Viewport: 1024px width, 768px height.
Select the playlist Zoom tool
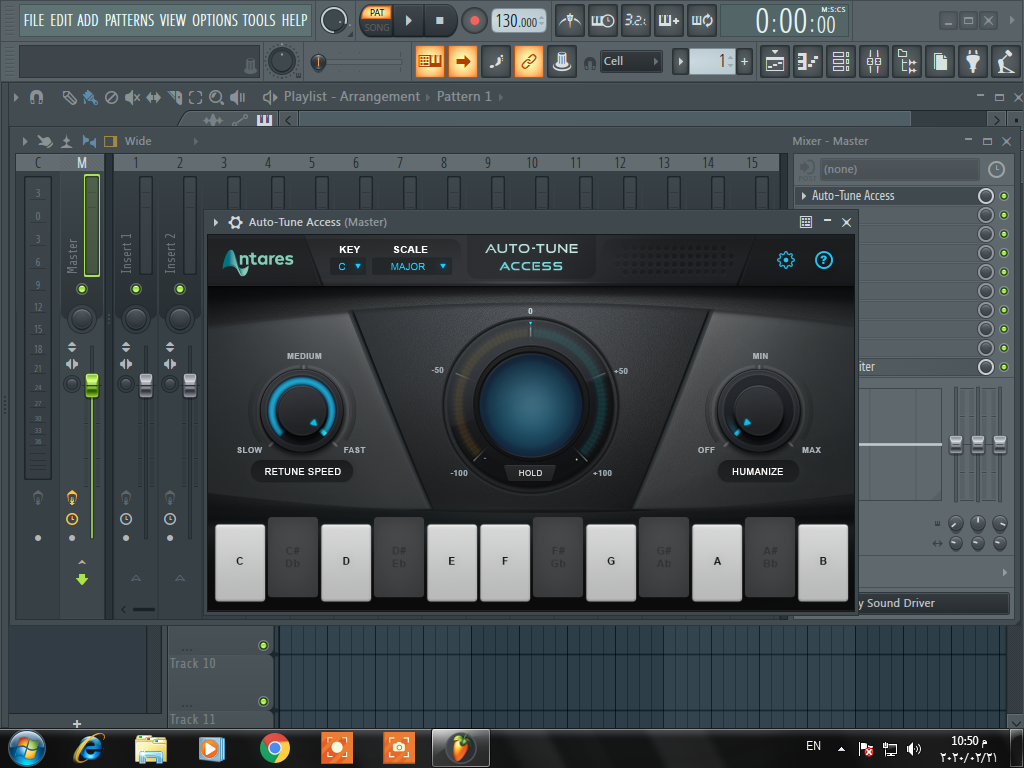click(216, 97)
